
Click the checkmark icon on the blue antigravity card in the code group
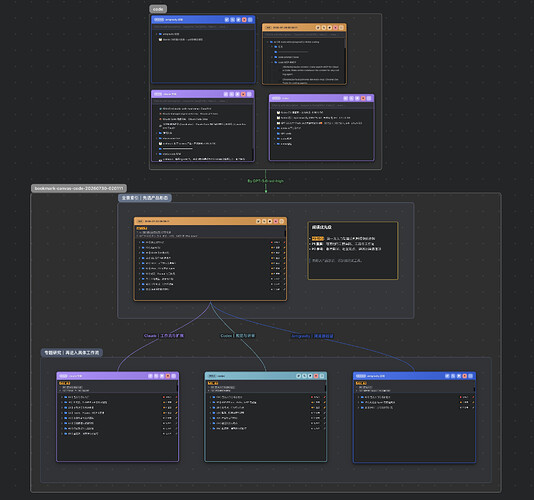click(x=227, y=20)
